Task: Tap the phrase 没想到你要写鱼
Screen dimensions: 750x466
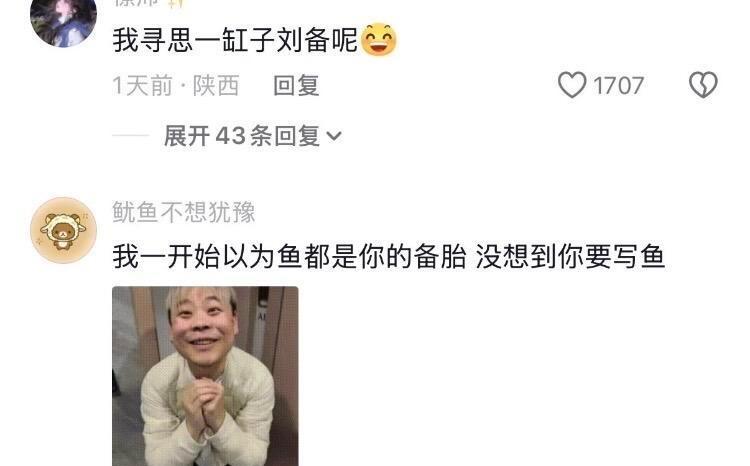Action: 570,257
